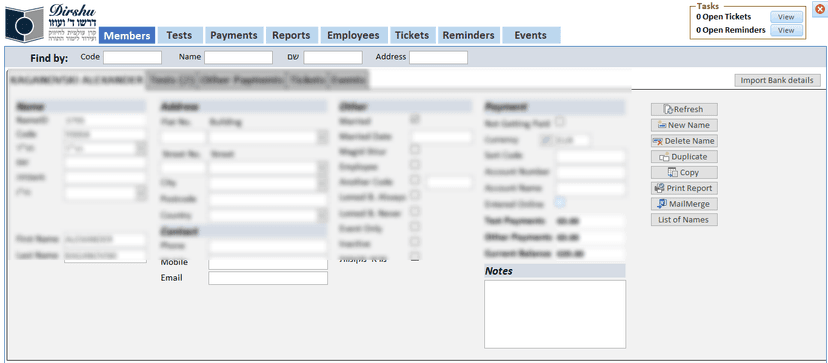
Task: Click Import Bank details button
Action: (777, 80)
